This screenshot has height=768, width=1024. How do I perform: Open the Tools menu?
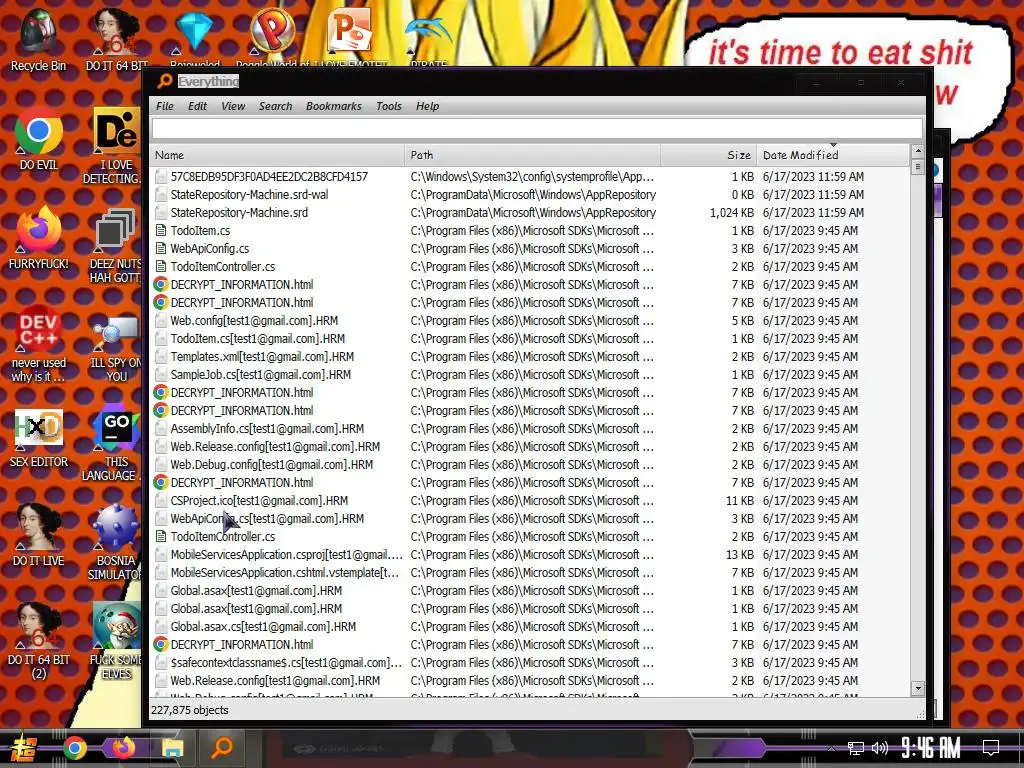(x=389, y=106)
